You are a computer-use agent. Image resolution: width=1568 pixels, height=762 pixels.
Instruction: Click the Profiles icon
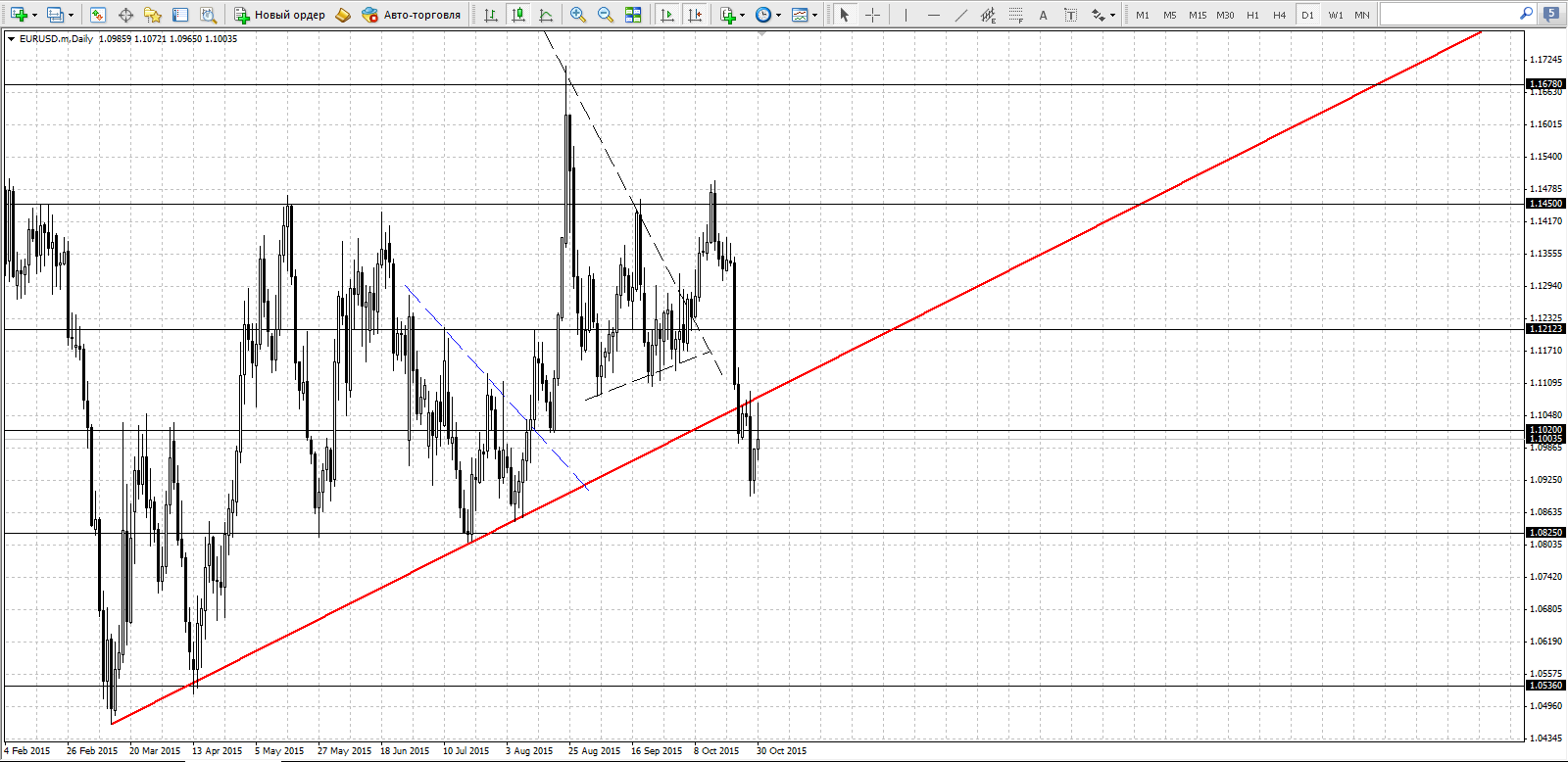55,15
